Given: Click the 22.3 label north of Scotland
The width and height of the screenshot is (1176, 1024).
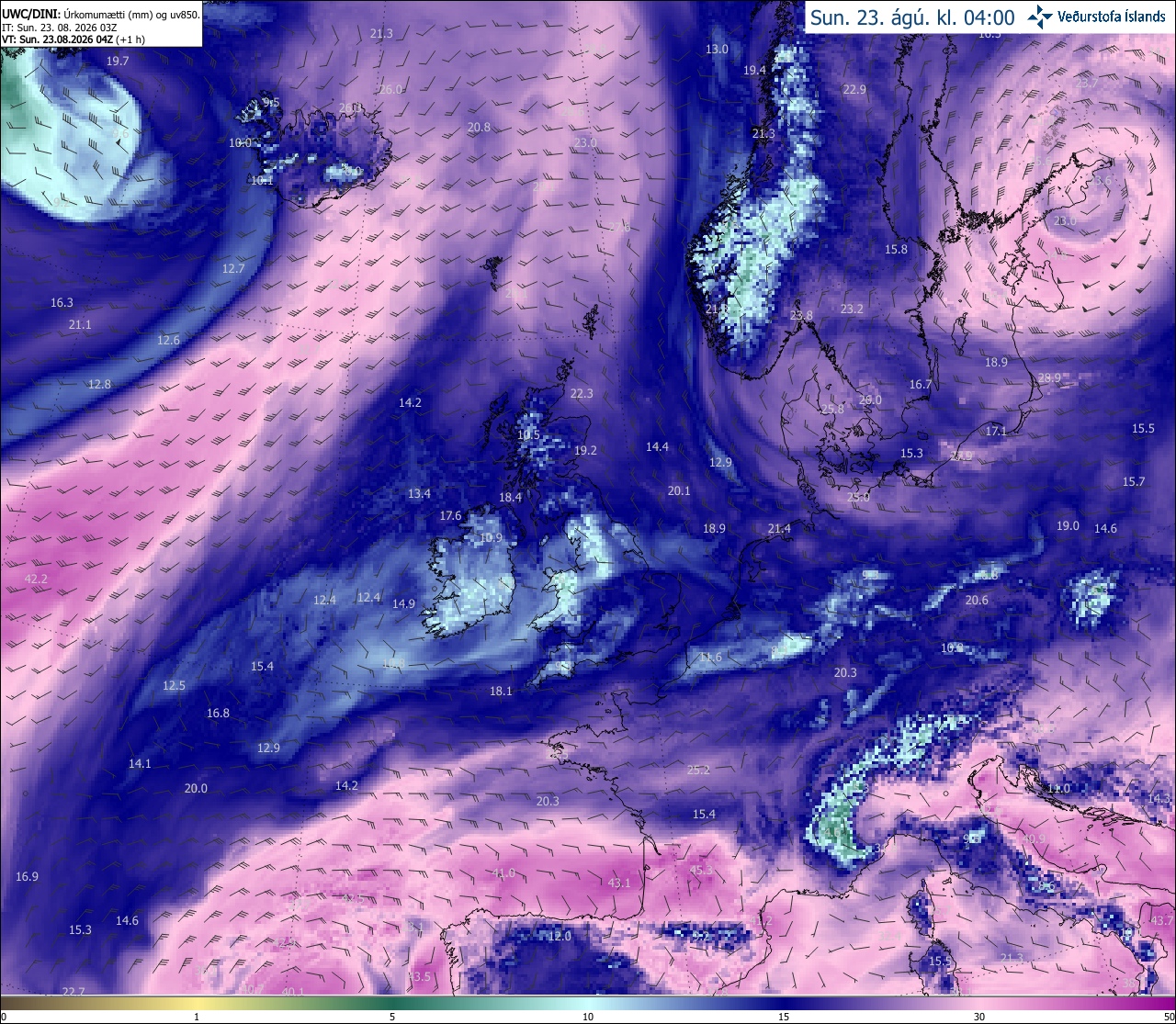Looking at the screenshot, I should [x=582, y=393].
